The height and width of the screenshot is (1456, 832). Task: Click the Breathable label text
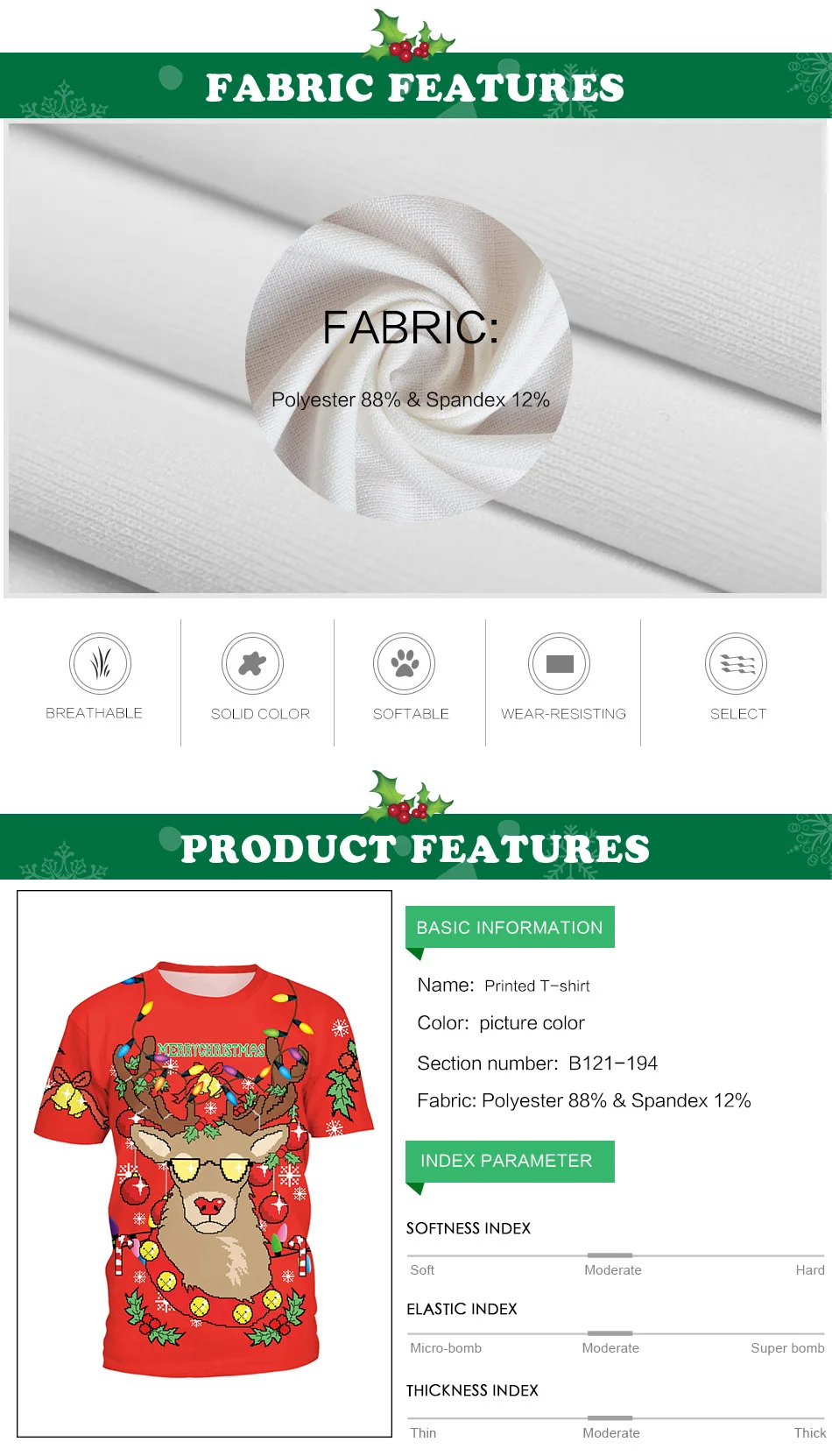click(x=94, y=713)
